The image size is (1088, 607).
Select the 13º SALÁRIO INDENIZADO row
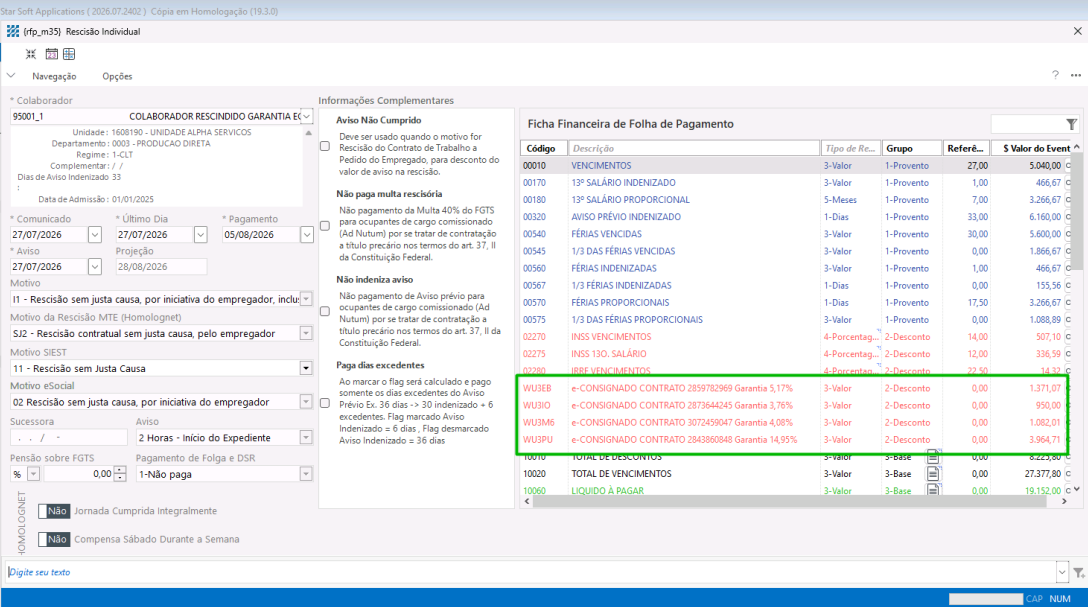[796, 182]
